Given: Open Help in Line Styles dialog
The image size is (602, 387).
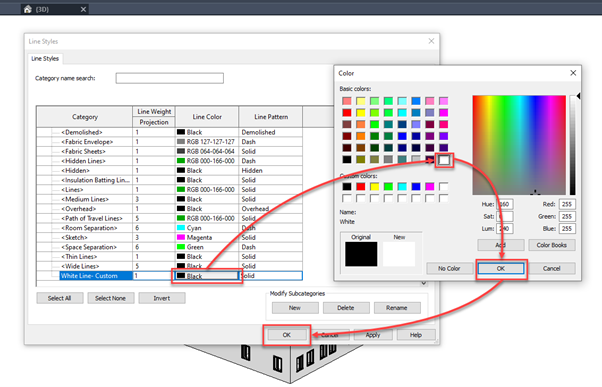Looking at the screenshot, I should click(x=416, y=335).
